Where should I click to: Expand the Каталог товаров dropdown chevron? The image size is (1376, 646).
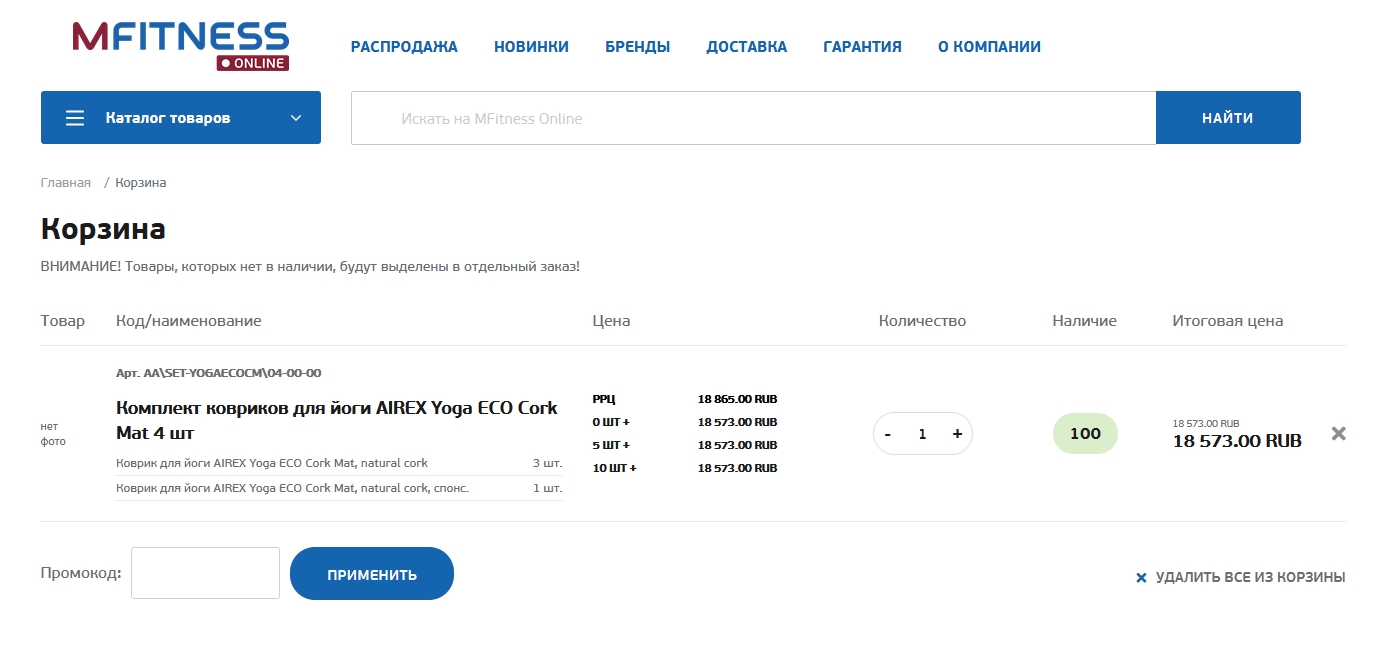pyautogui.click(x=296, y=118)
